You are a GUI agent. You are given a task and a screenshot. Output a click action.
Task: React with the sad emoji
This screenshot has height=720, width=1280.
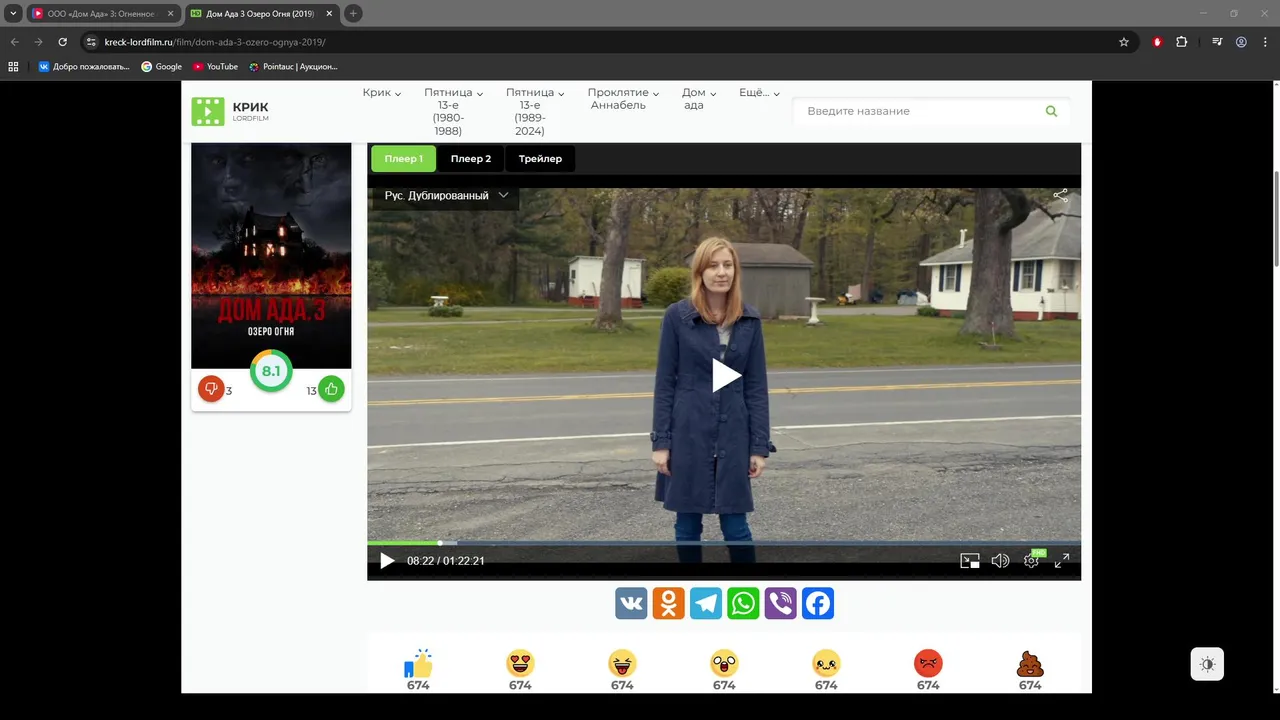tap(826, 663)
